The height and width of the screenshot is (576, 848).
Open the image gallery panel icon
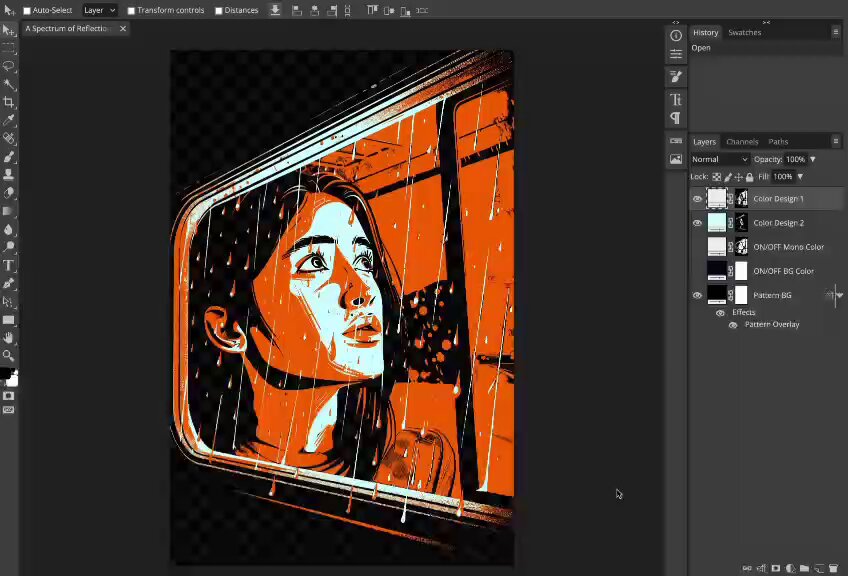point(675,159)
